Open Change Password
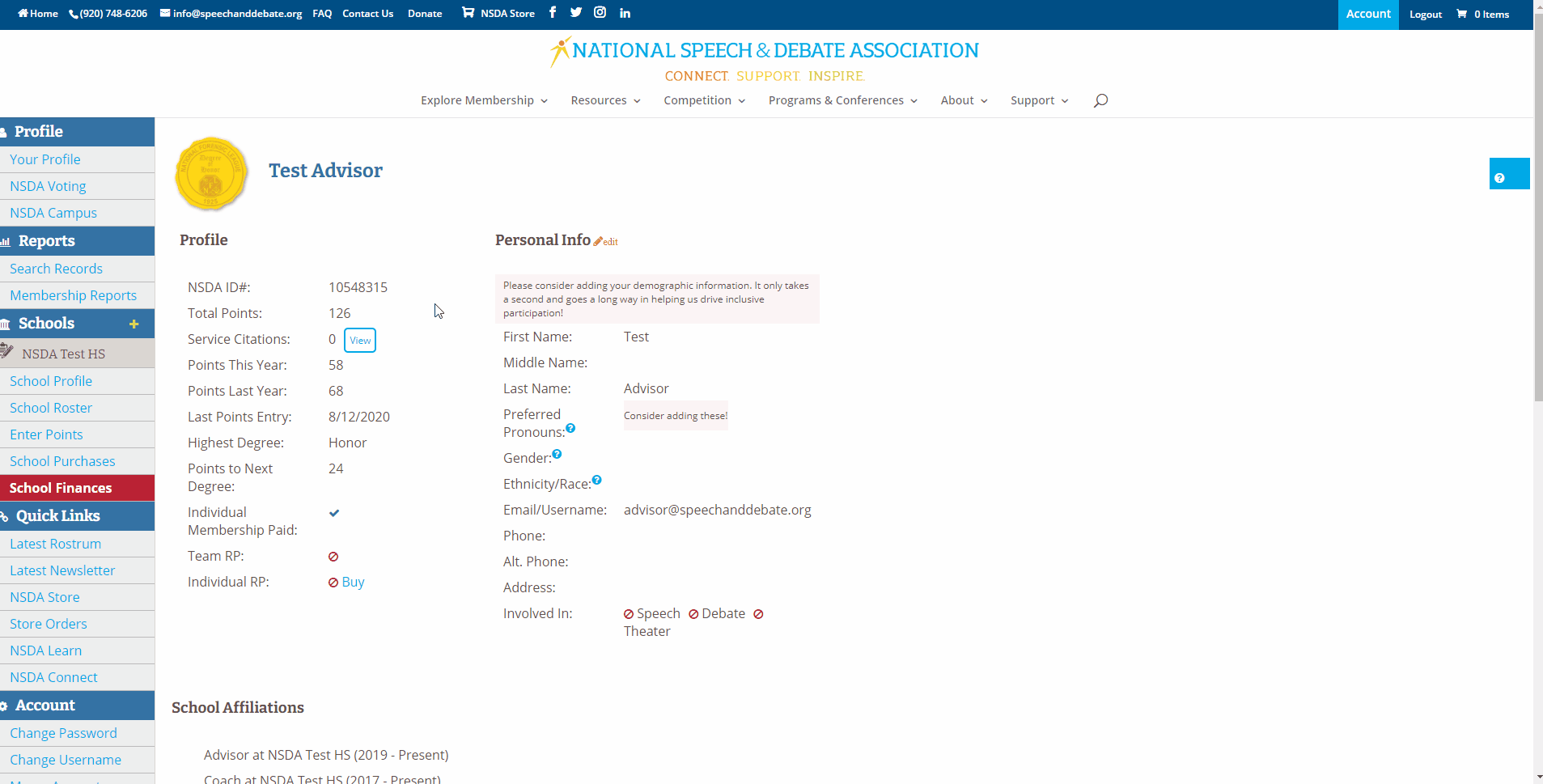The image size is (1543, 784). (x=77, y=733)
